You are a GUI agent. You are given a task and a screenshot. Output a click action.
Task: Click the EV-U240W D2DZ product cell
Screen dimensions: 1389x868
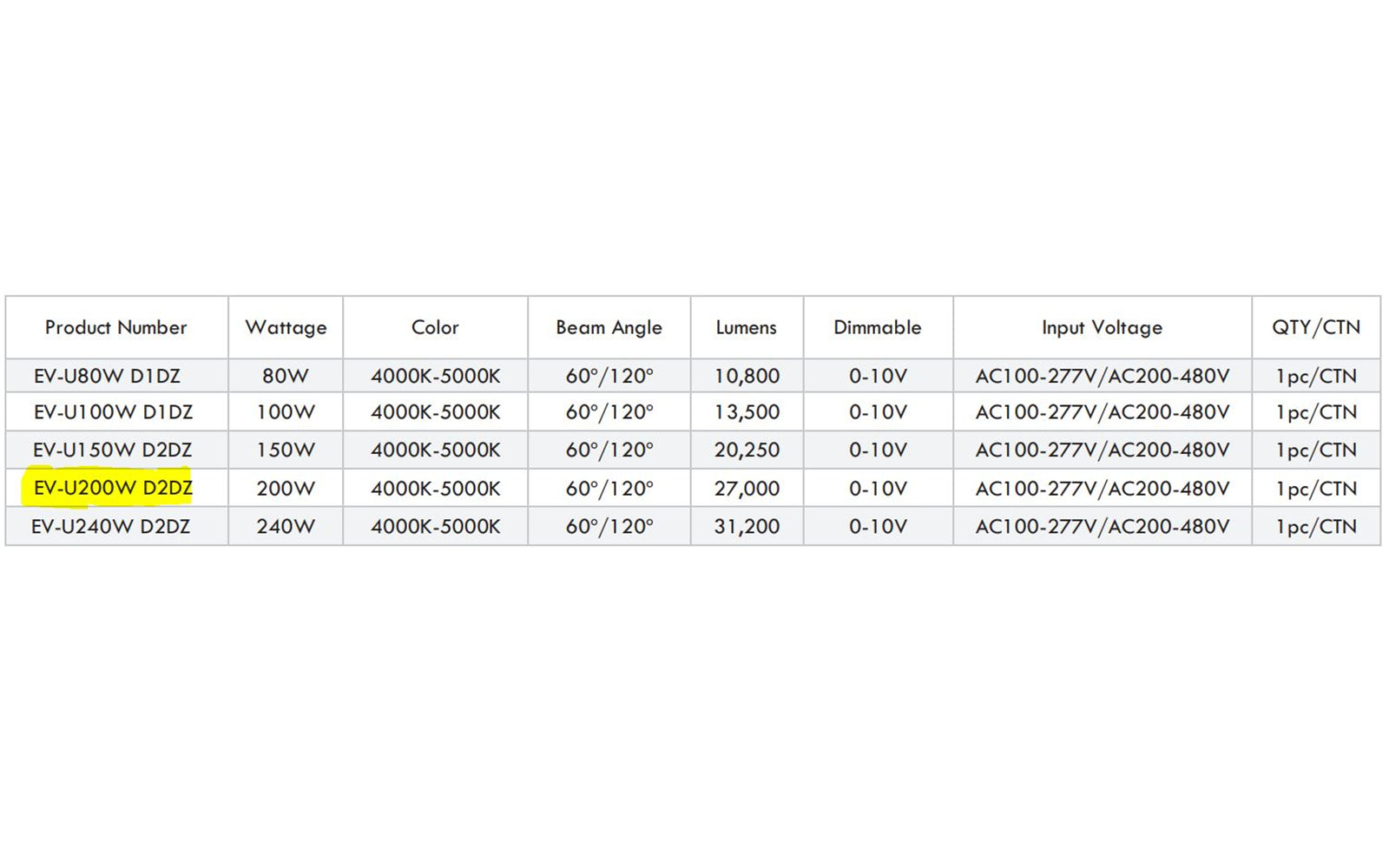[x=110, y=526]
